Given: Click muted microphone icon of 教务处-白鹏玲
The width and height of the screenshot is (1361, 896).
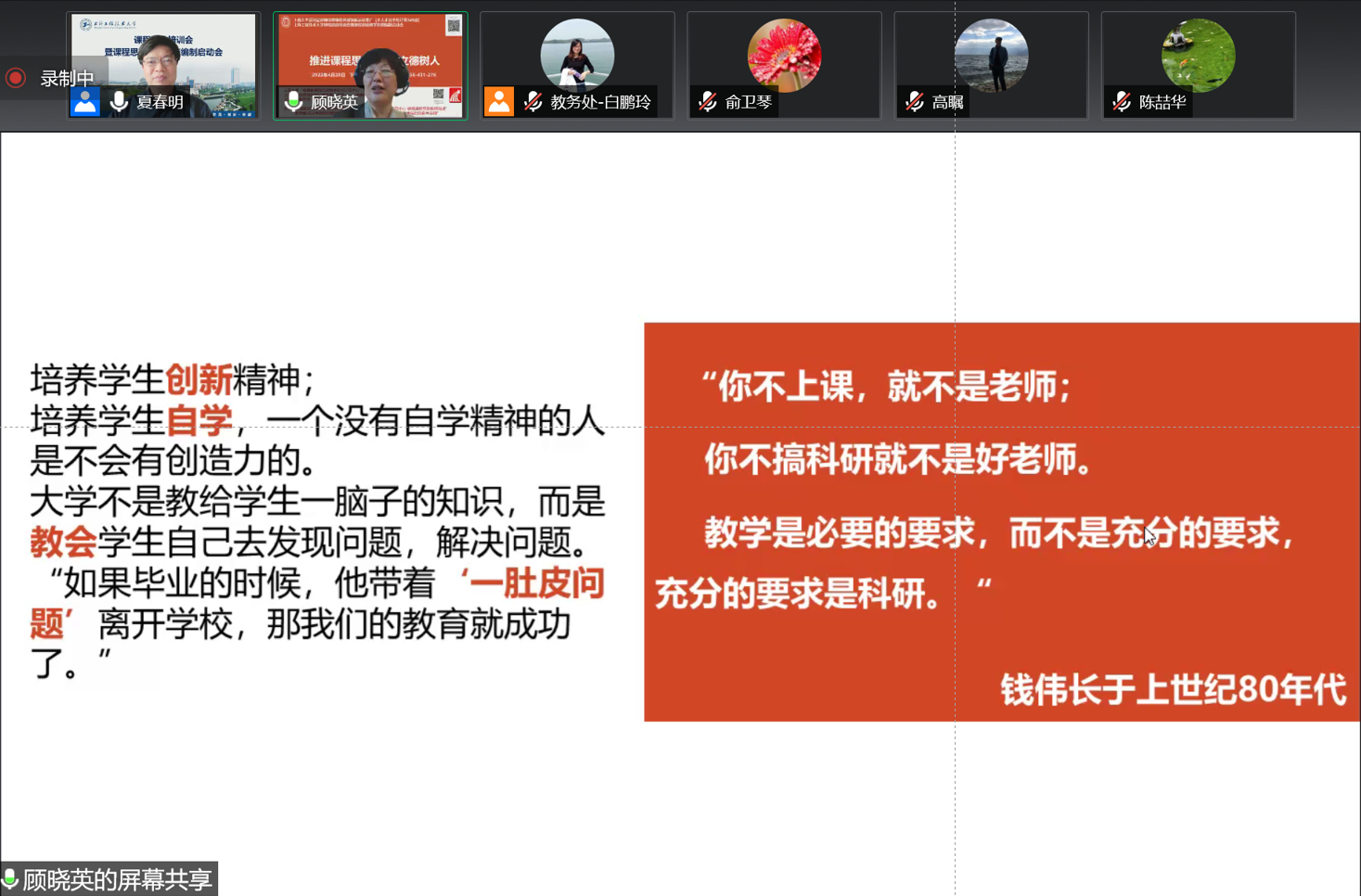Looking at the screenshot, I should (533, 102).
